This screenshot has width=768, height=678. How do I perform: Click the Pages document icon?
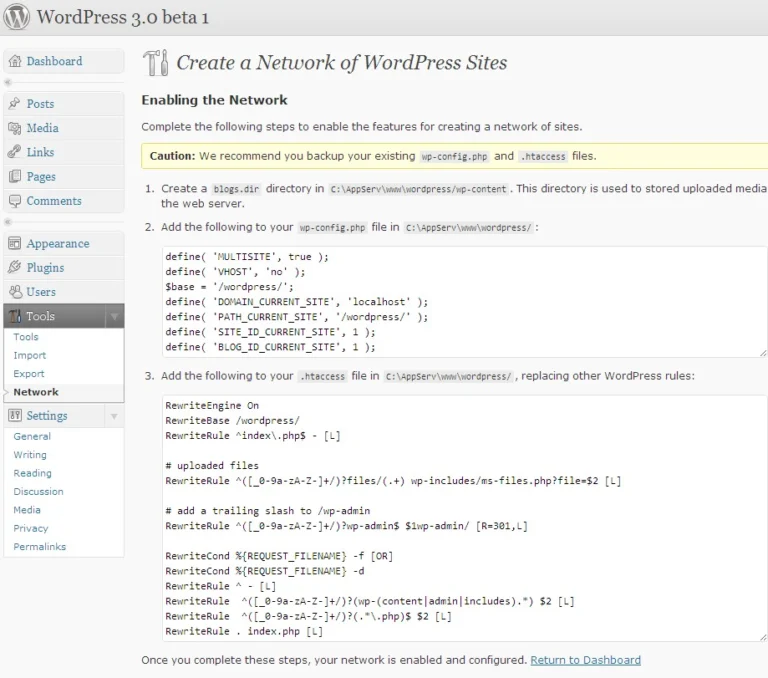click(15, 176)
